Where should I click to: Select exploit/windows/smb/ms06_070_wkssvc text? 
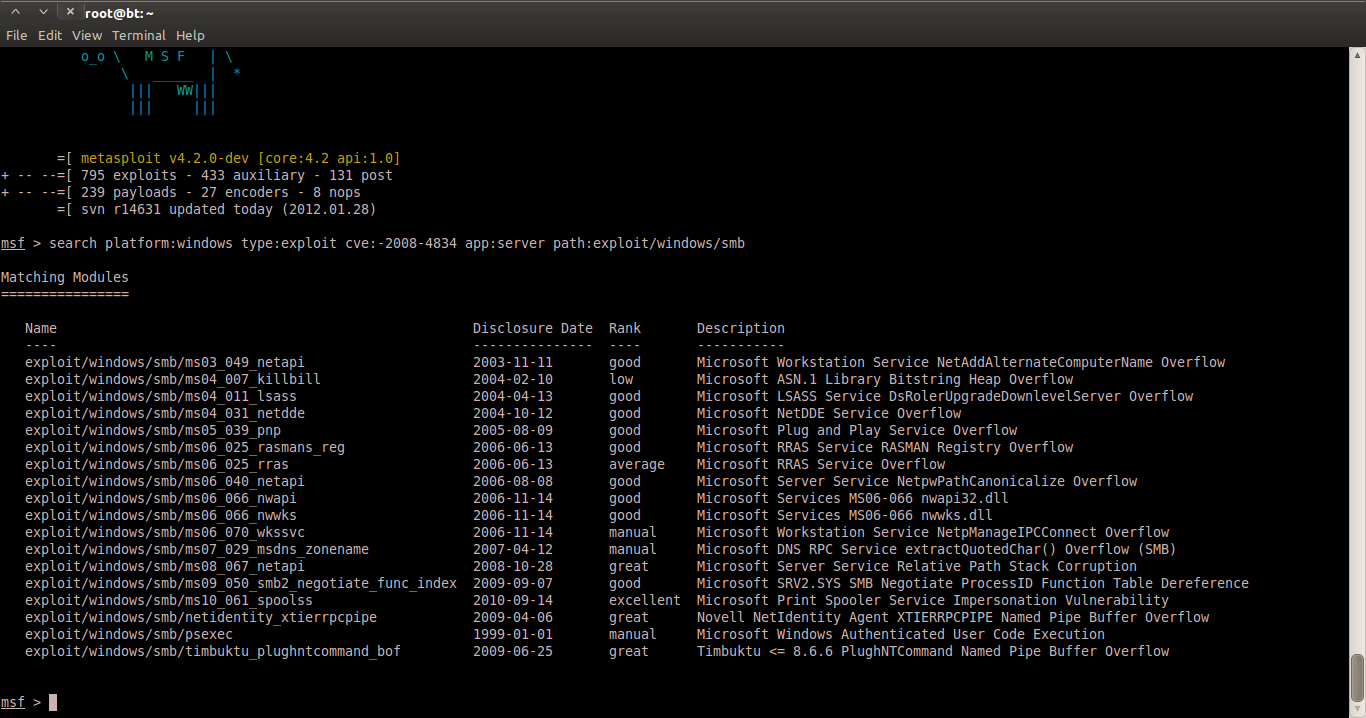point(165,532)
